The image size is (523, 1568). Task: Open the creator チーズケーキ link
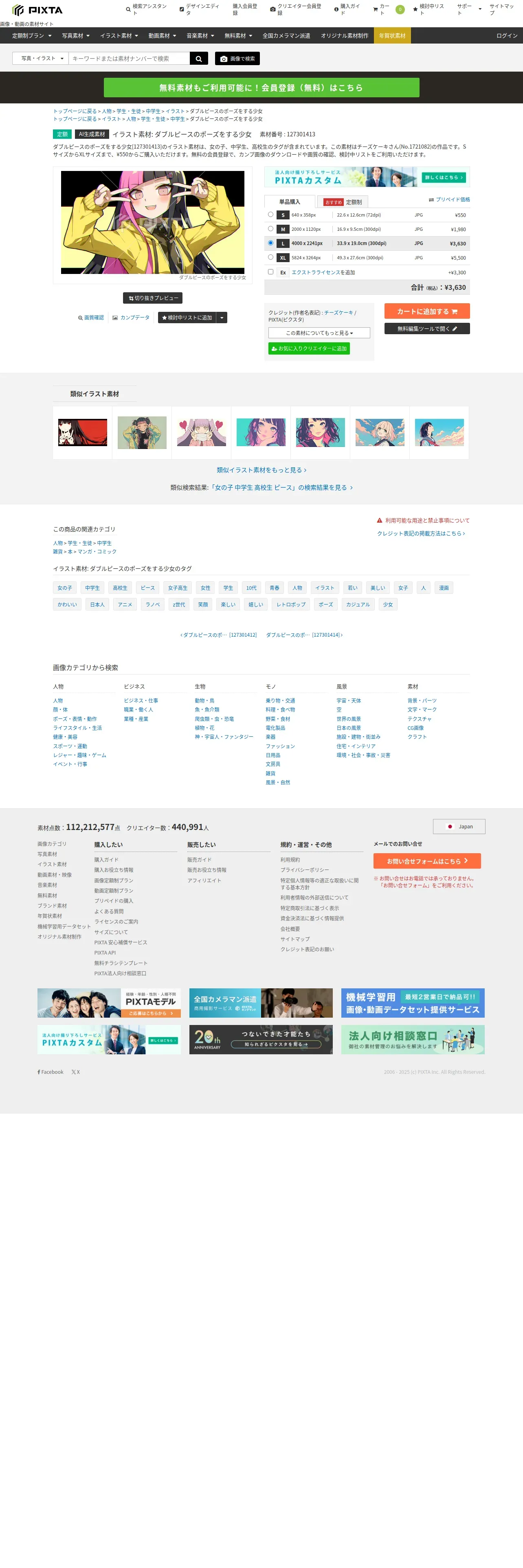coord(338,312)
